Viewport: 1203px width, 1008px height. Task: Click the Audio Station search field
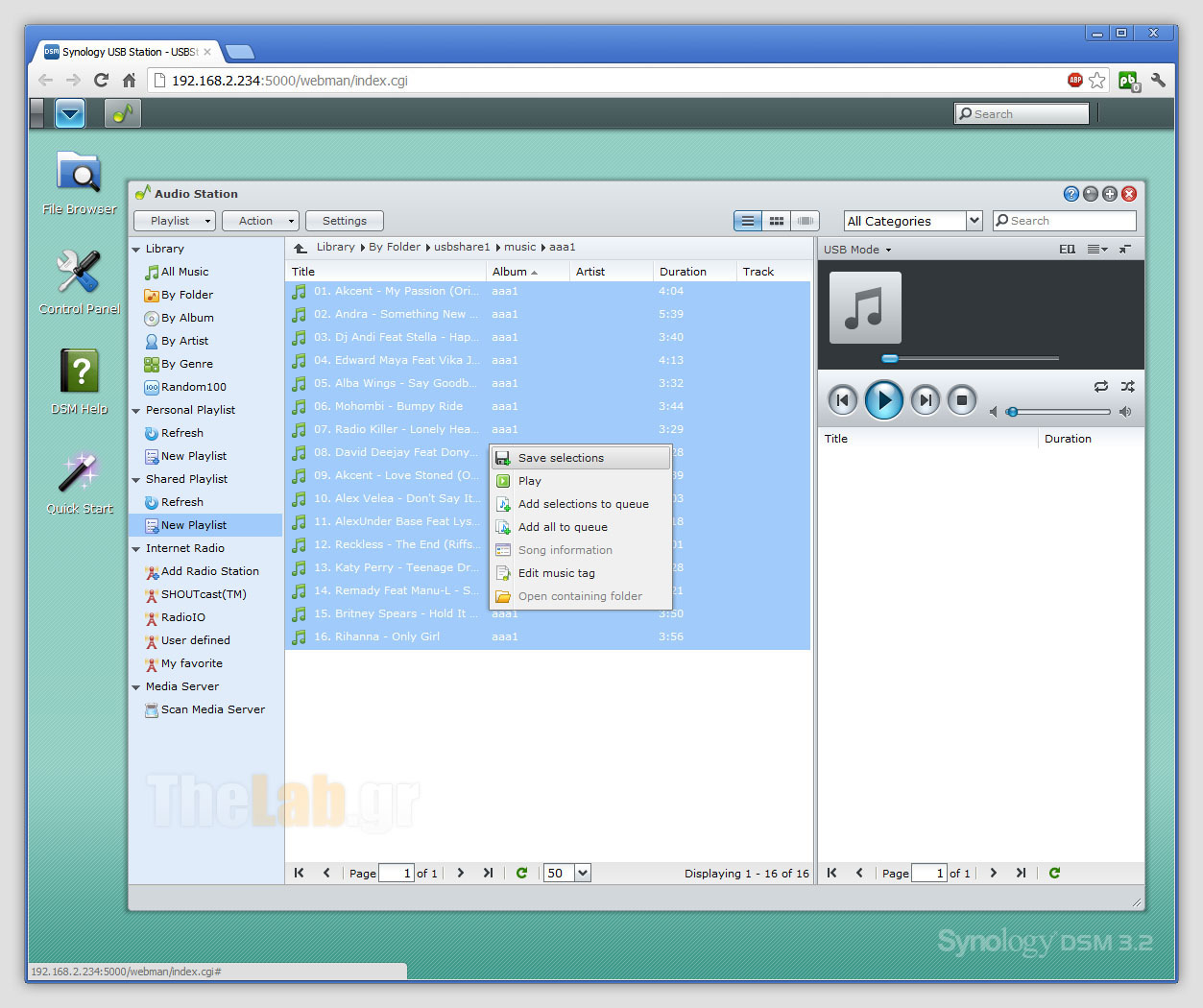1065,221
